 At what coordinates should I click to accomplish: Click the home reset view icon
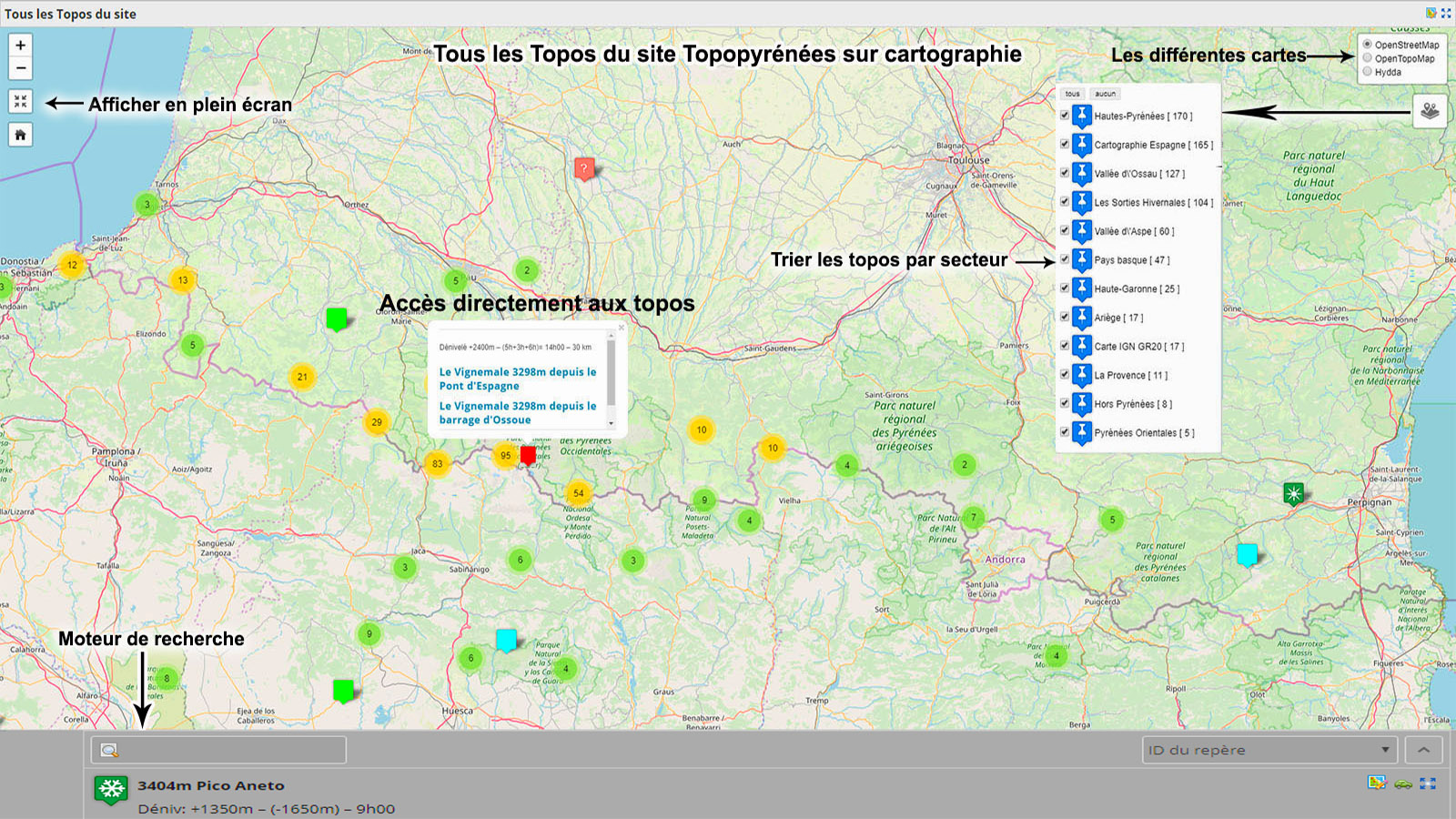pyautogui.click(x=20, y=135)
